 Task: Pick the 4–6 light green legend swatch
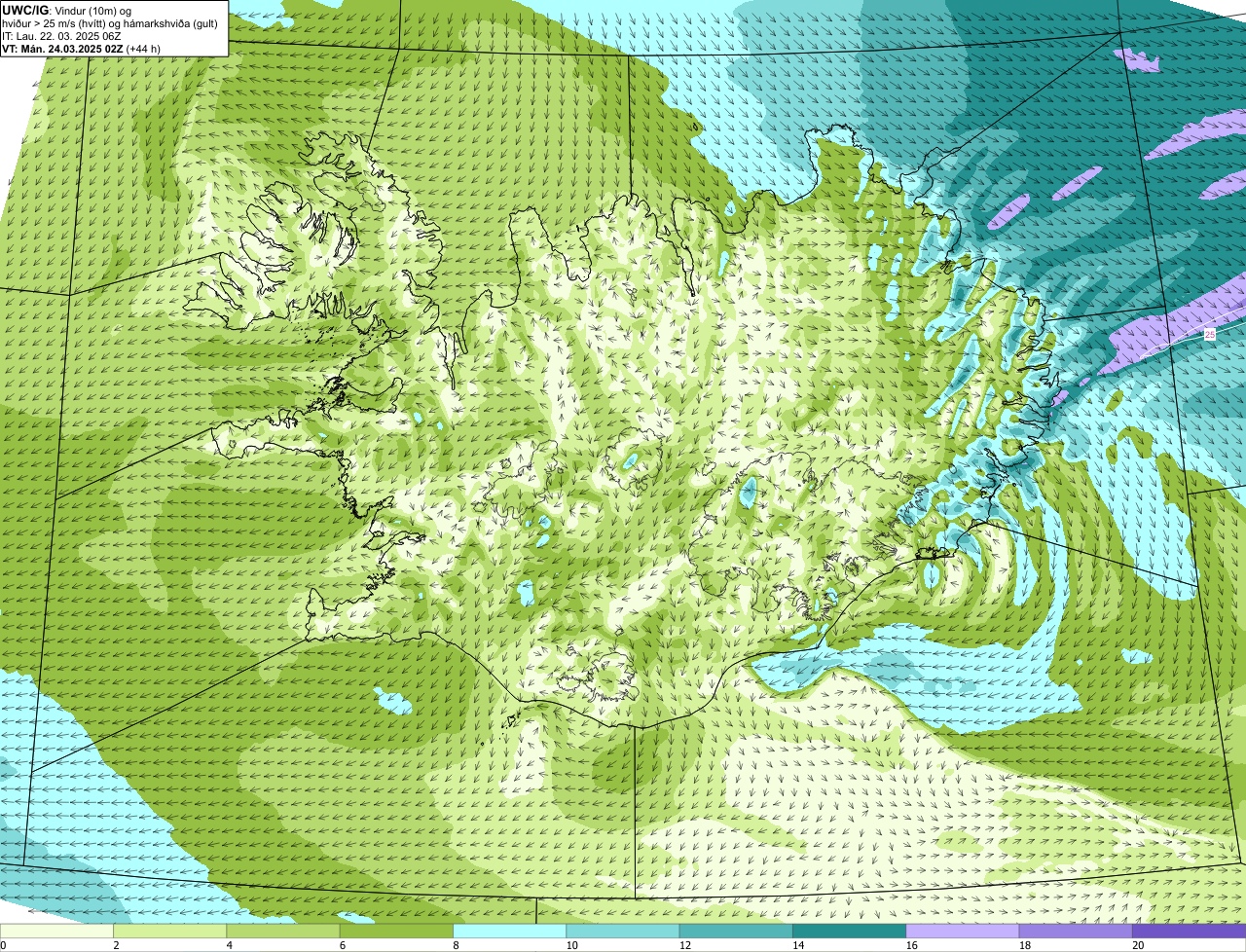click(284, 932)
